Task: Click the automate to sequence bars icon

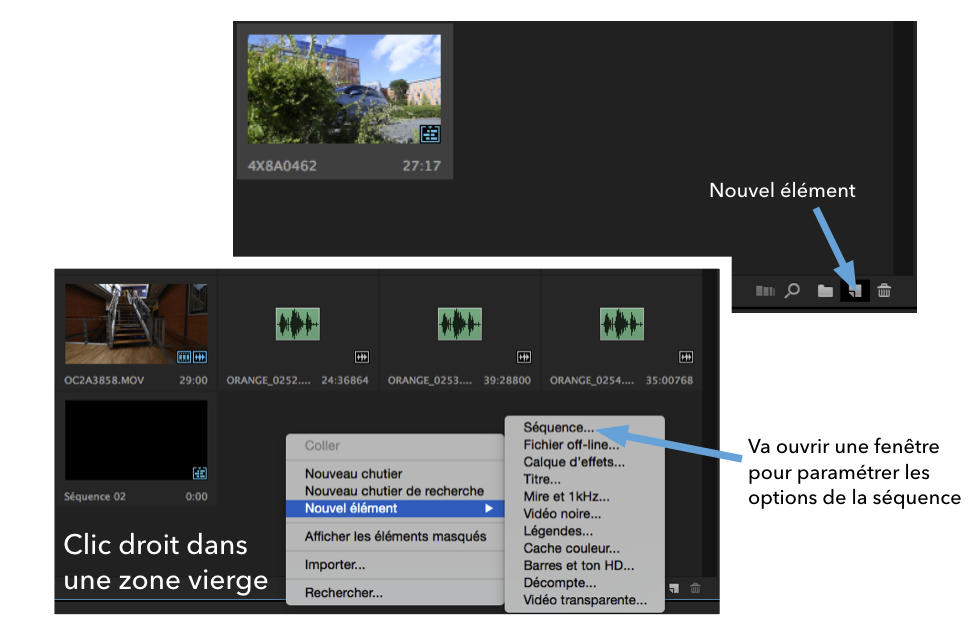Action: coord(765,291)
